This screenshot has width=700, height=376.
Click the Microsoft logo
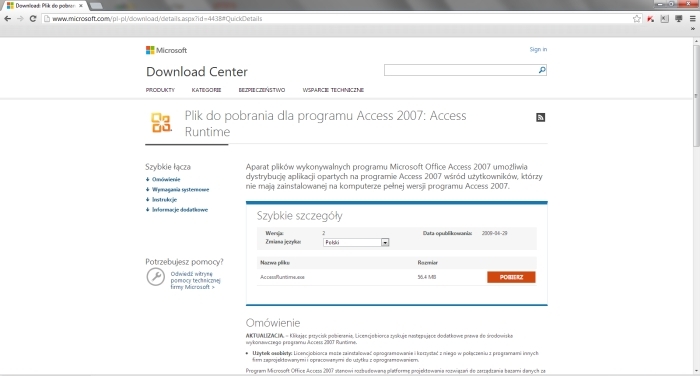[x=166, y=50]
